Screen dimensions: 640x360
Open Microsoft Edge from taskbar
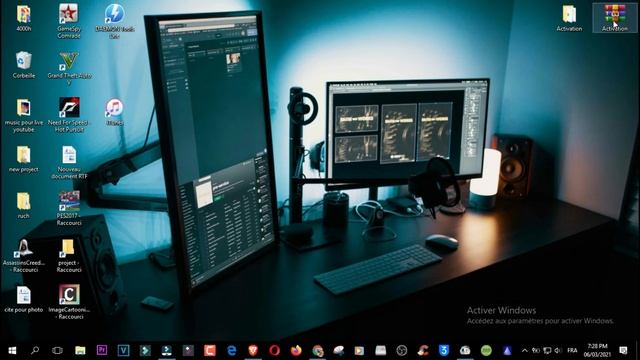click(x=231, y=350)
